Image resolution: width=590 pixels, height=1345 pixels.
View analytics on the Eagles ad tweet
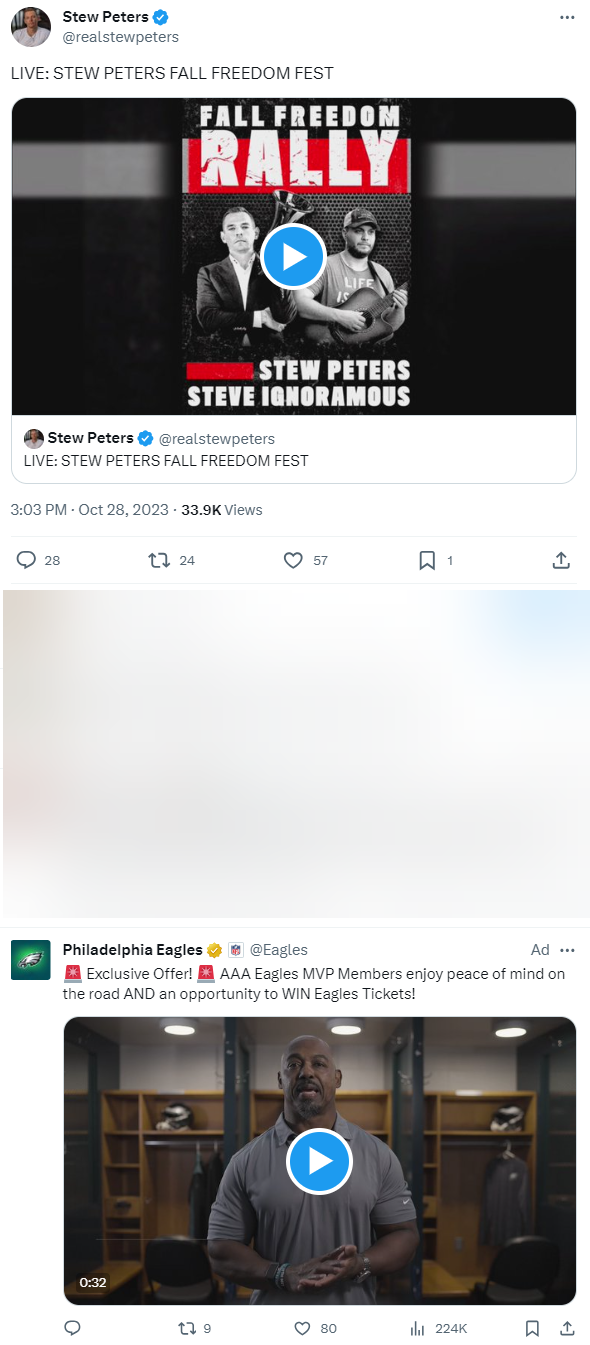pyautogui.click(x=416, y=1328)
